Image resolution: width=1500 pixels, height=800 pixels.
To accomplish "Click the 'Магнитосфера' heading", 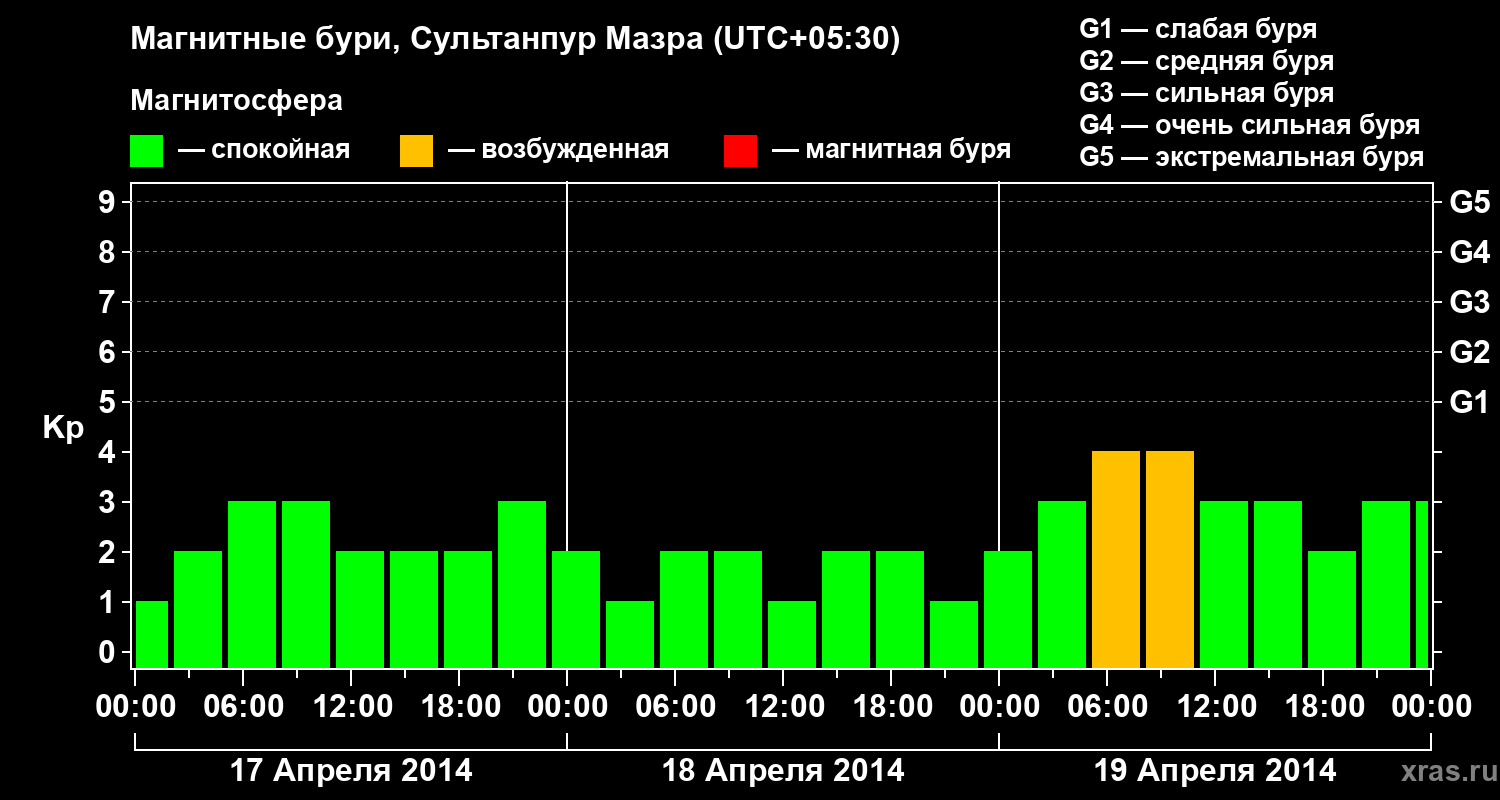I will coord(237,101).
